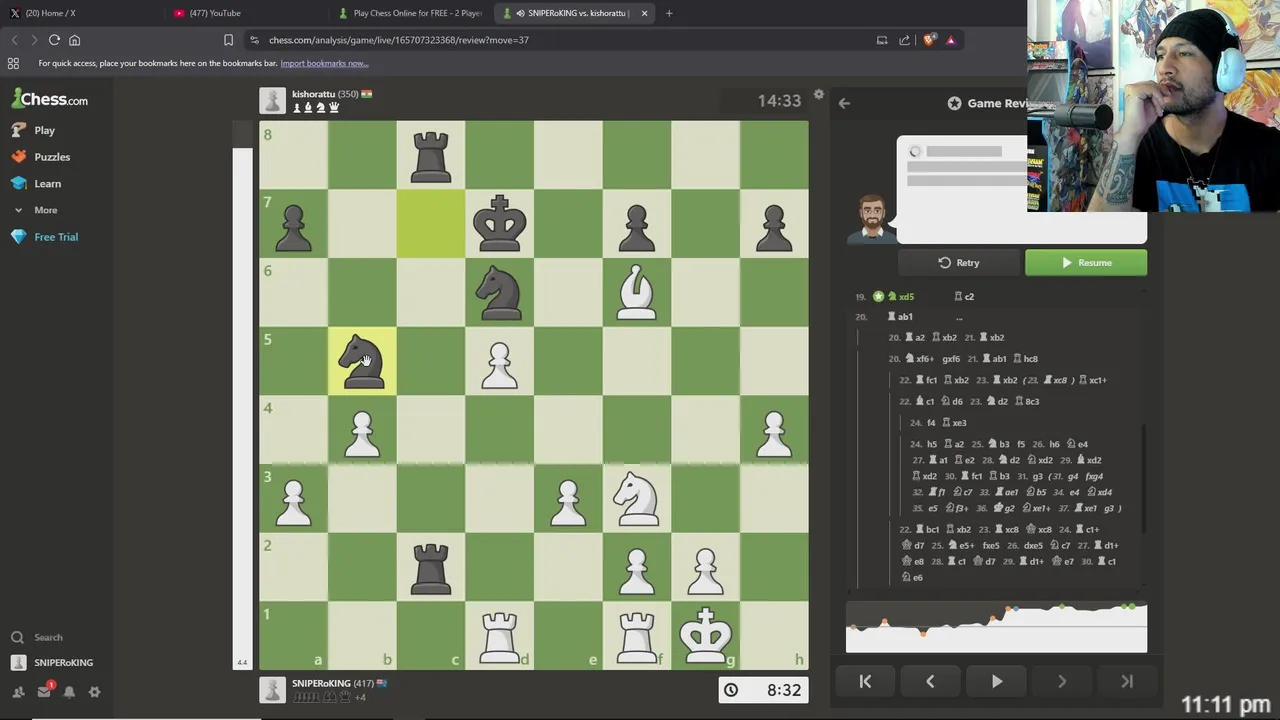Click the browser back arrow
The height and width of the screenshot is (720, 1280).
14,40
